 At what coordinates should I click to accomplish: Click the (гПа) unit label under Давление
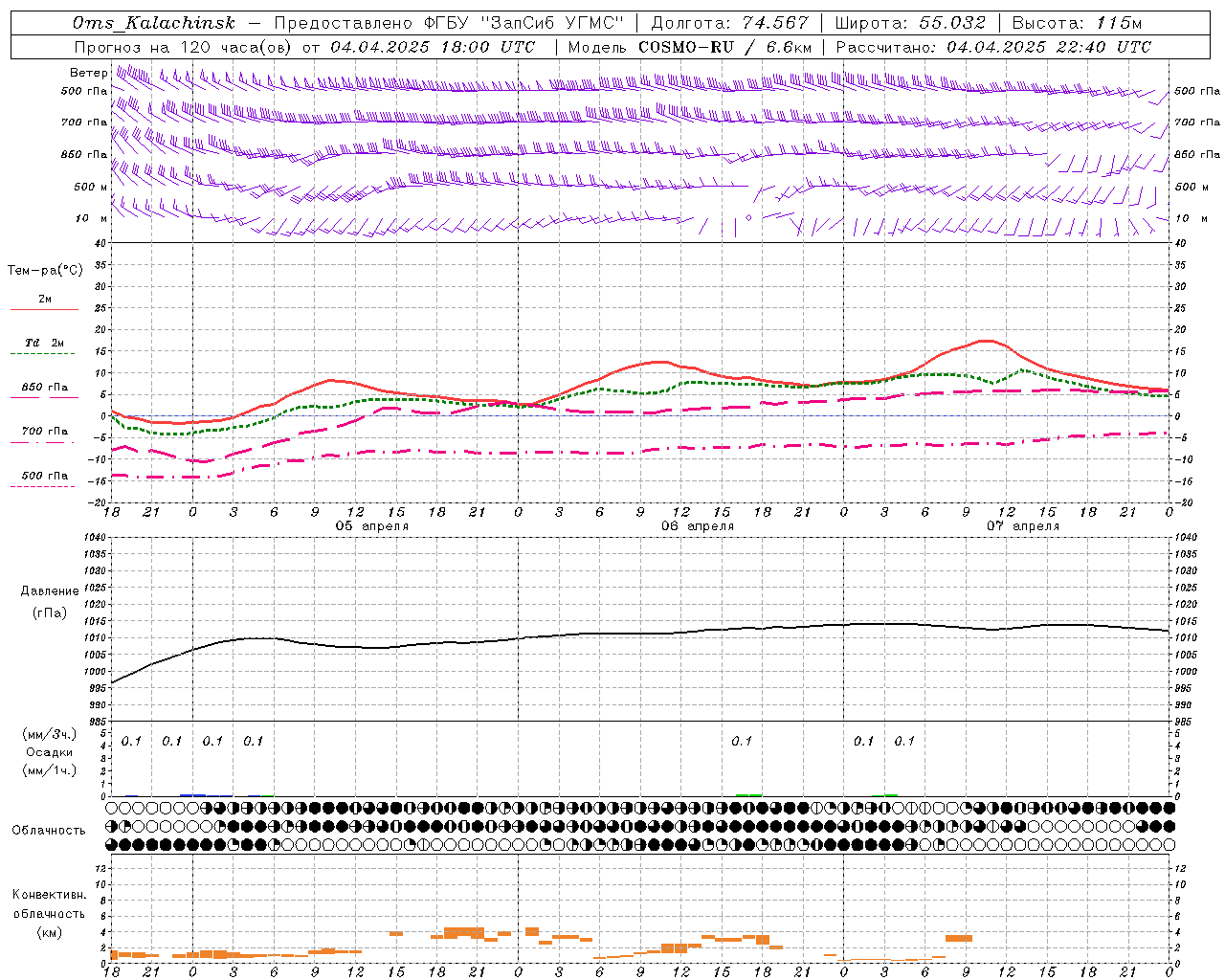50,613
